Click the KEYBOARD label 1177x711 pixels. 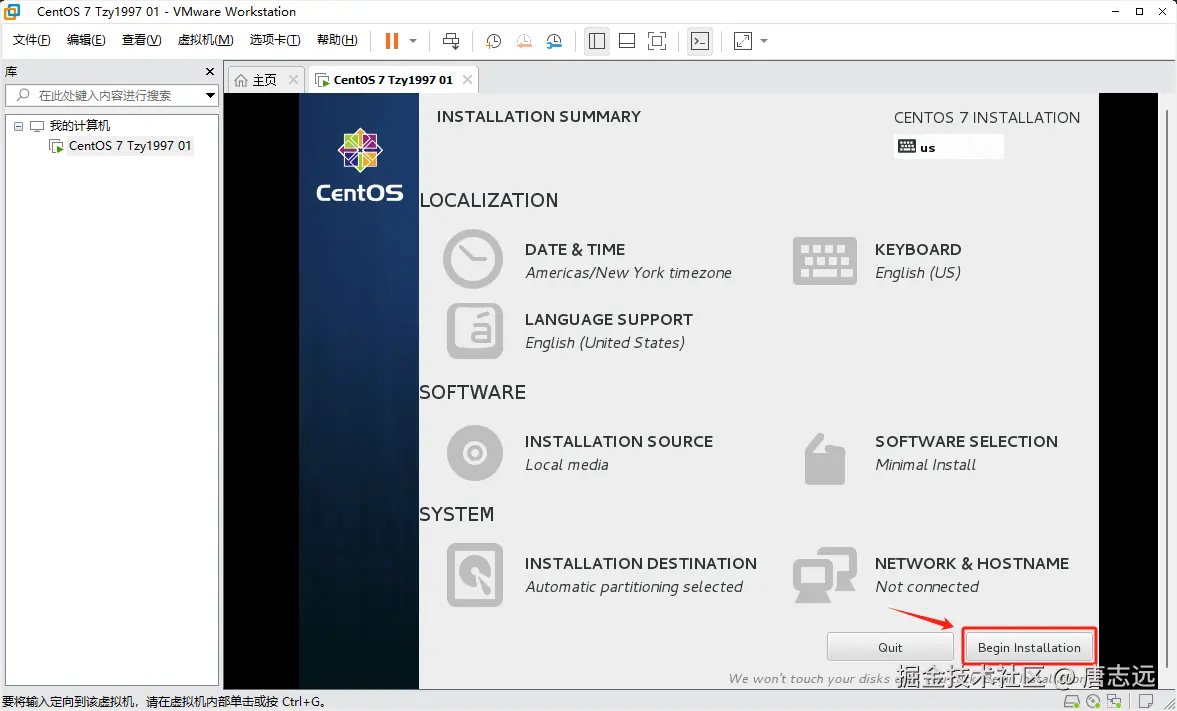[x=918, y=249]
